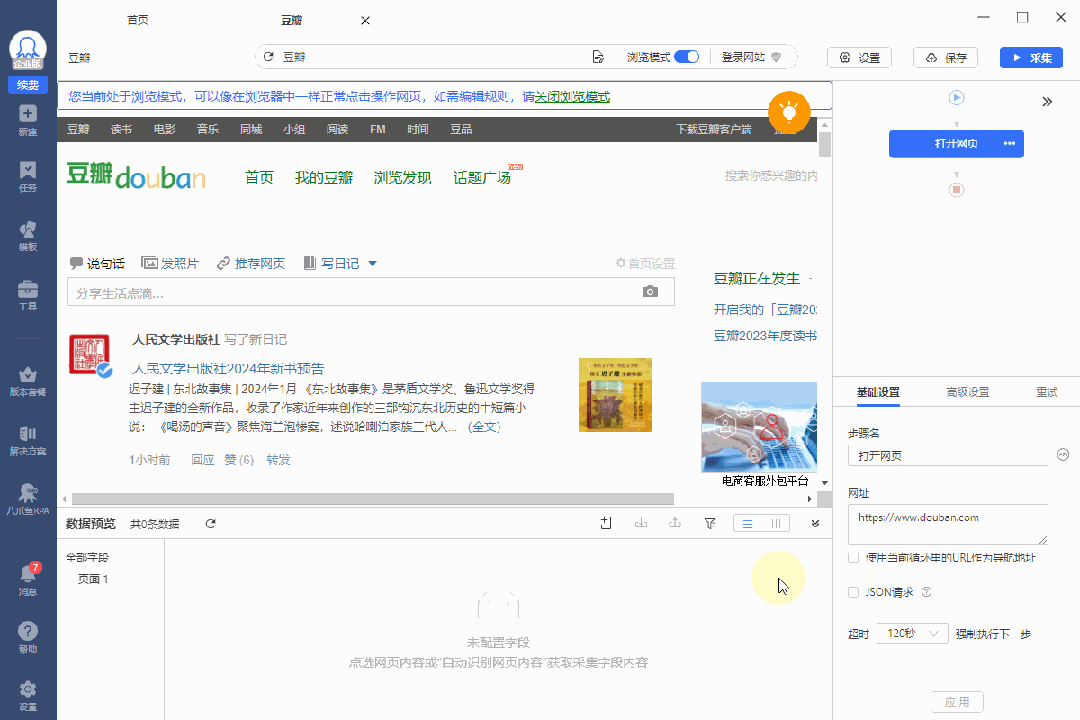1080x720 pixels.
Task: Click the reload icon in address bar
Action: 268,57
